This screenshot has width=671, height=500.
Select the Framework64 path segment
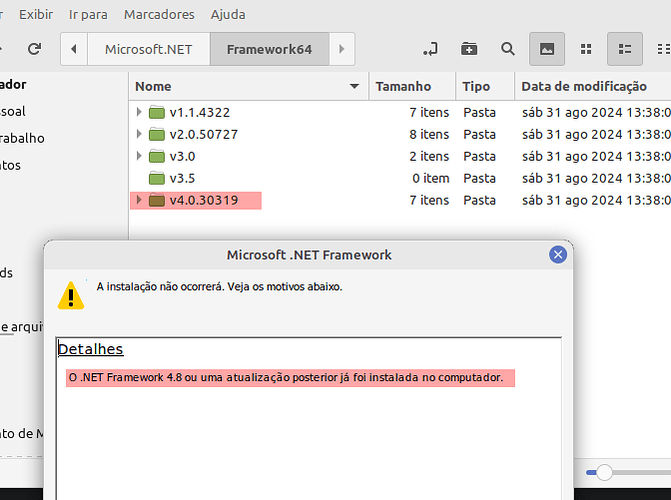(x=269, y=49)
